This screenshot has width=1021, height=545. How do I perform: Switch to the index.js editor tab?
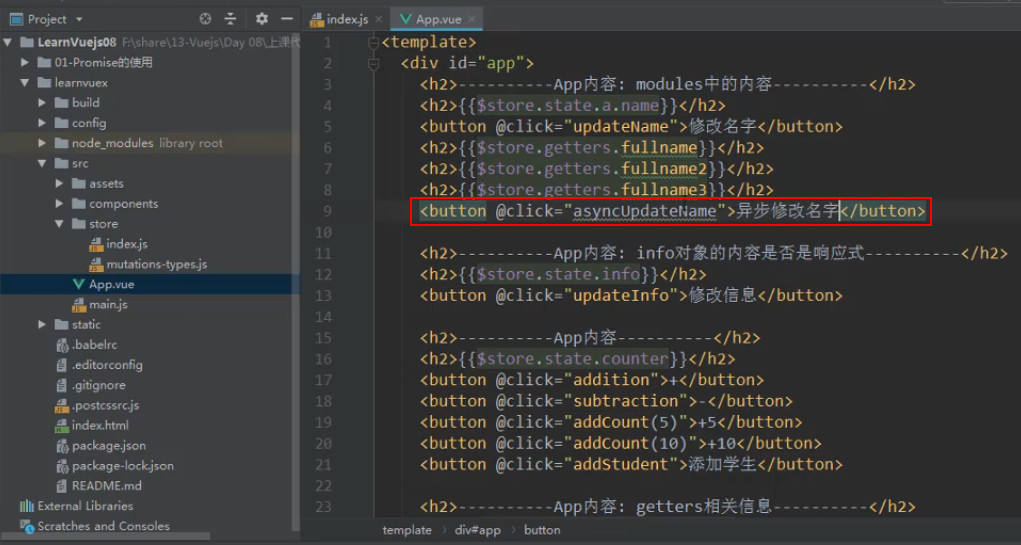pyautogui.click(x=347, y=19)
